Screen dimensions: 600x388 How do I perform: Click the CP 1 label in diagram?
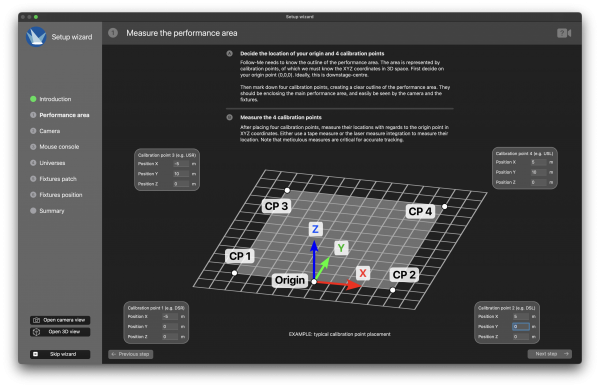tap(240, 256)
